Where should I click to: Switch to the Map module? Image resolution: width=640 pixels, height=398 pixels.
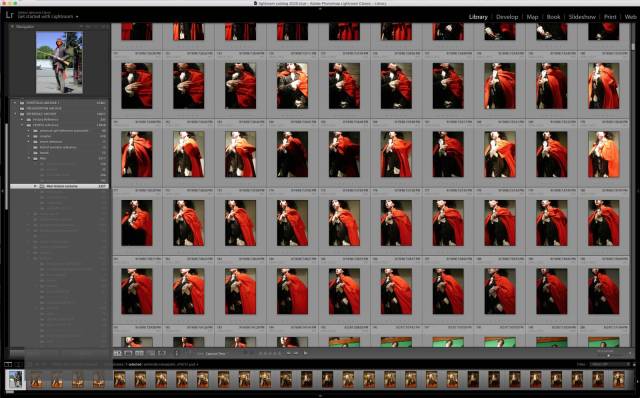pos(532,17)
